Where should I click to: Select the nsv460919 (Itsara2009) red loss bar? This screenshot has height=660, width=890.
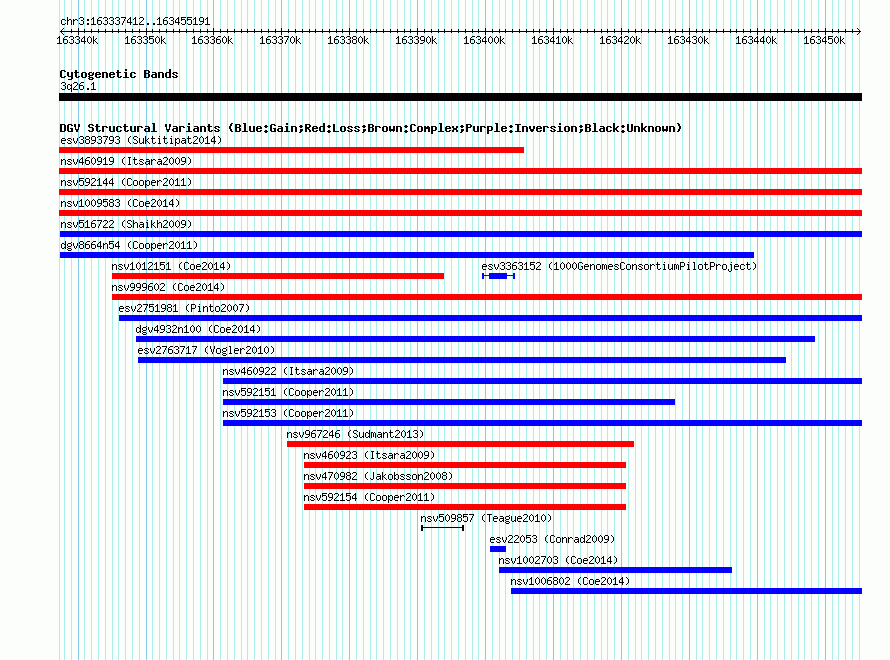tap(460, 171)
